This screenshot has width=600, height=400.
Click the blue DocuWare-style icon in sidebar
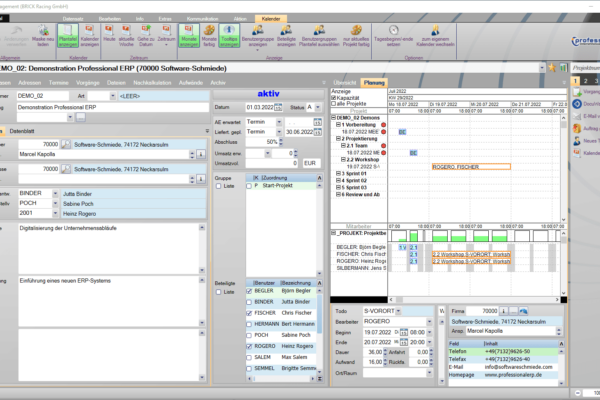(x=577, y=104)
